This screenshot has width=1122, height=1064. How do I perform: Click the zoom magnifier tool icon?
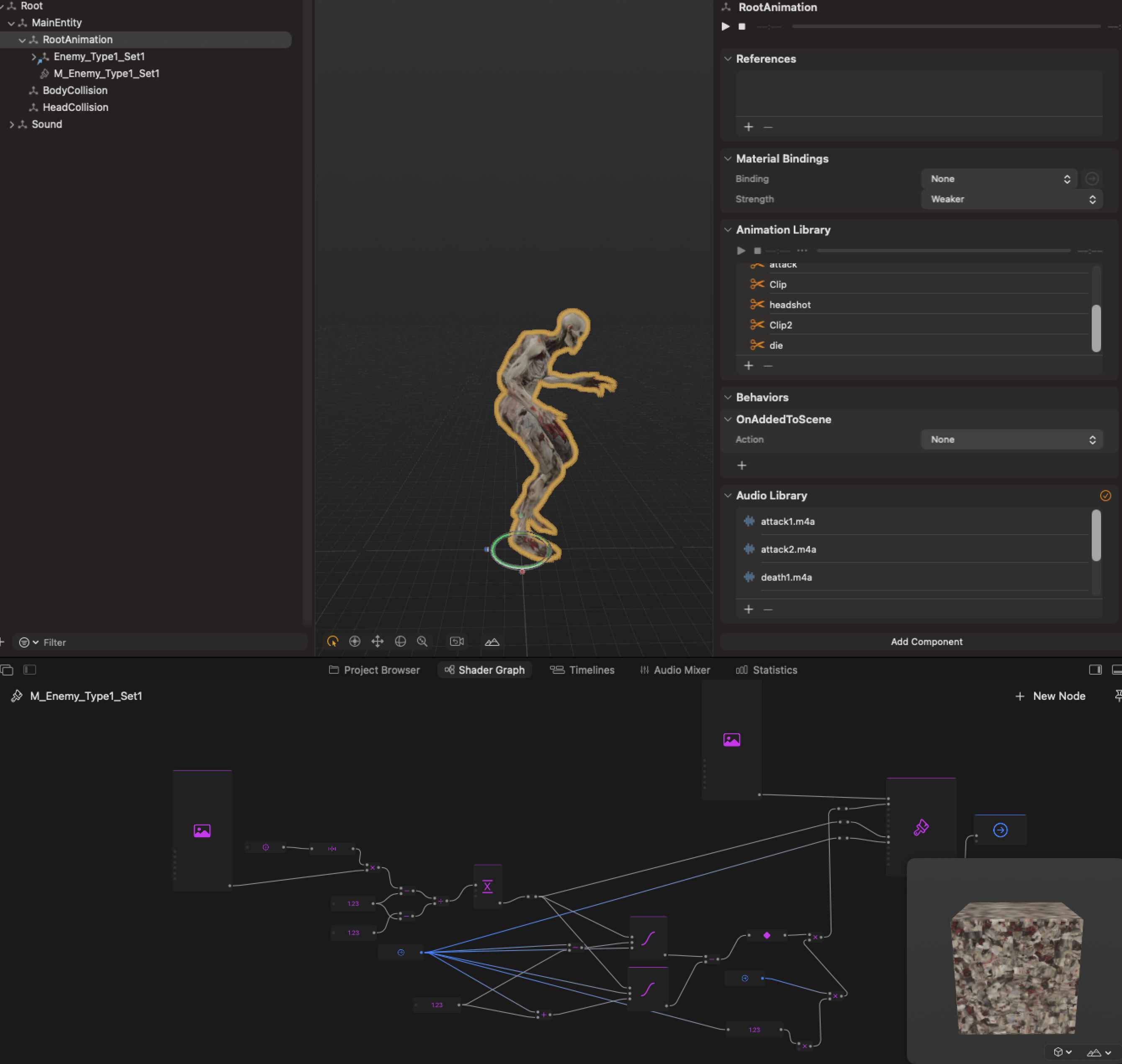coord(422,642)
